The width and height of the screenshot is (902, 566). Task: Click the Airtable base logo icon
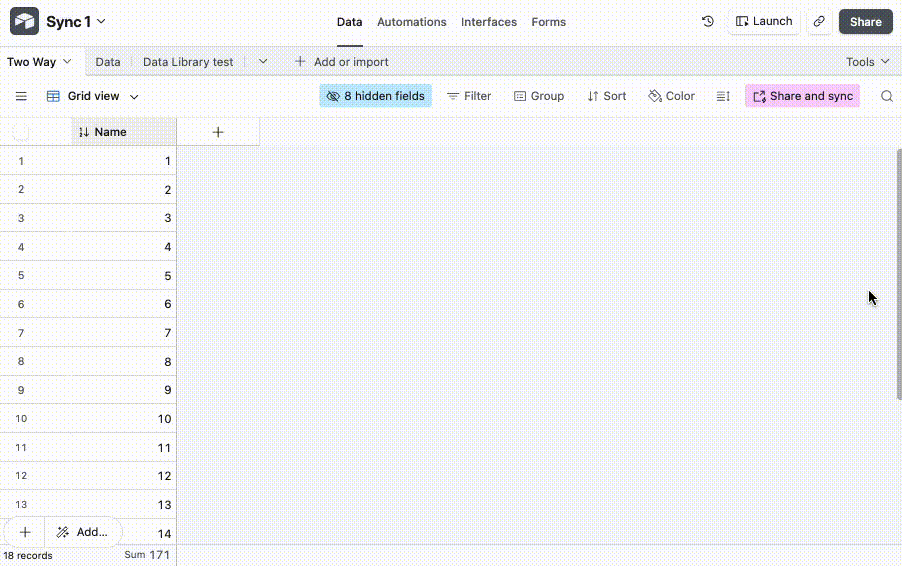pyautogui.click(x=24, y=21)
